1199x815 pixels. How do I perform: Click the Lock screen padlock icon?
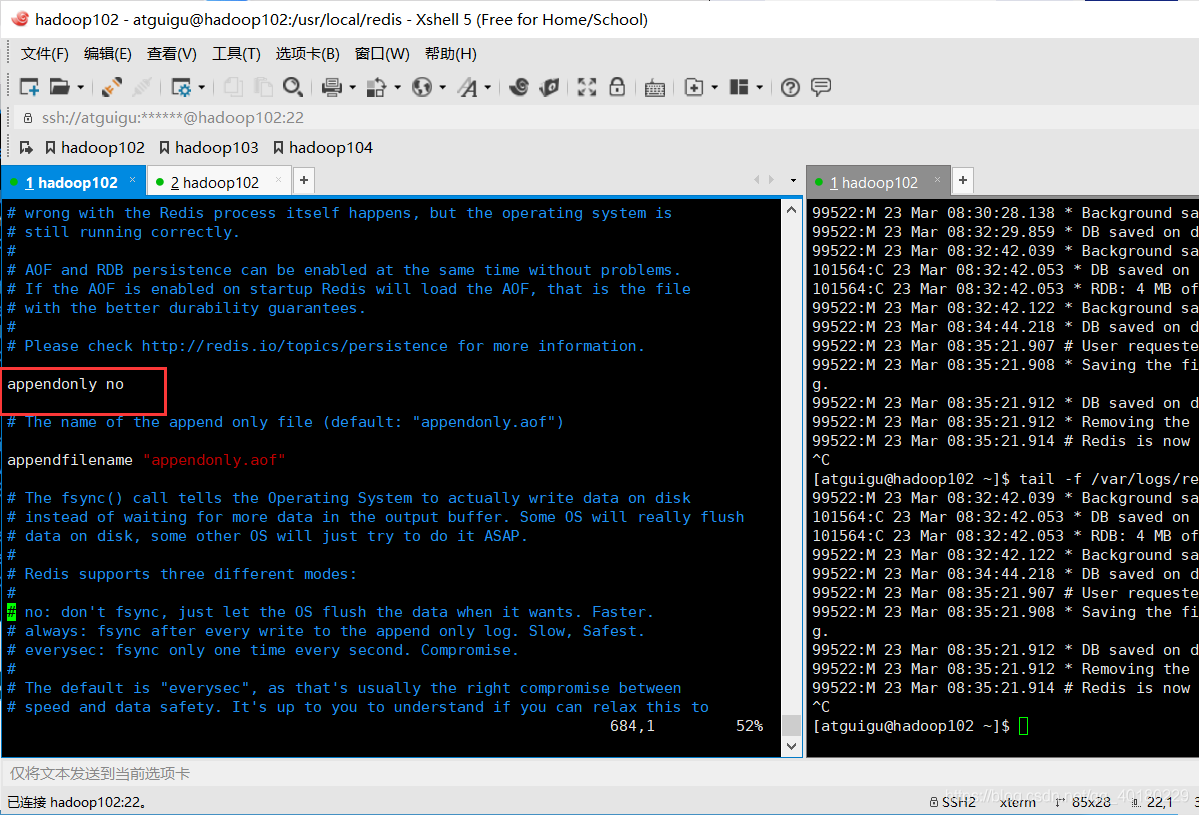[x=617, y=87]
